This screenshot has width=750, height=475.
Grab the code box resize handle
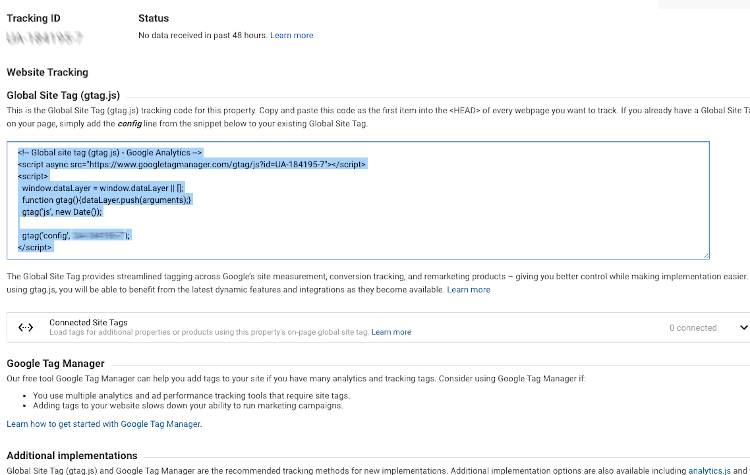coord(706,256)
